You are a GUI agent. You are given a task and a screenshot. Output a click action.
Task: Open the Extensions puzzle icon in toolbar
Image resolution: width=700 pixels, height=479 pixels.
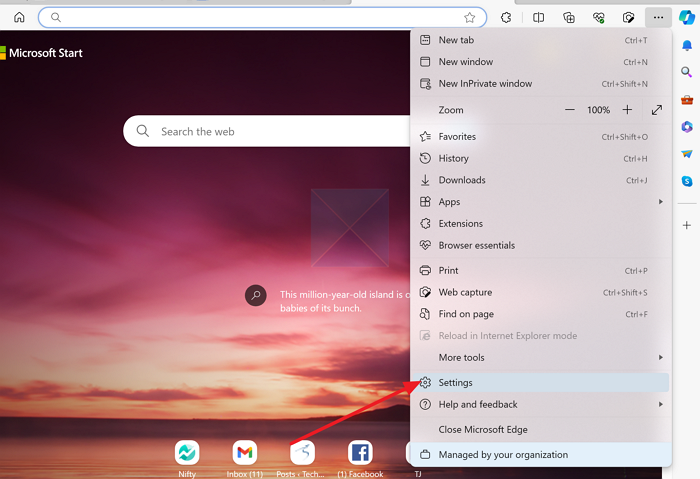click(506, 17)
